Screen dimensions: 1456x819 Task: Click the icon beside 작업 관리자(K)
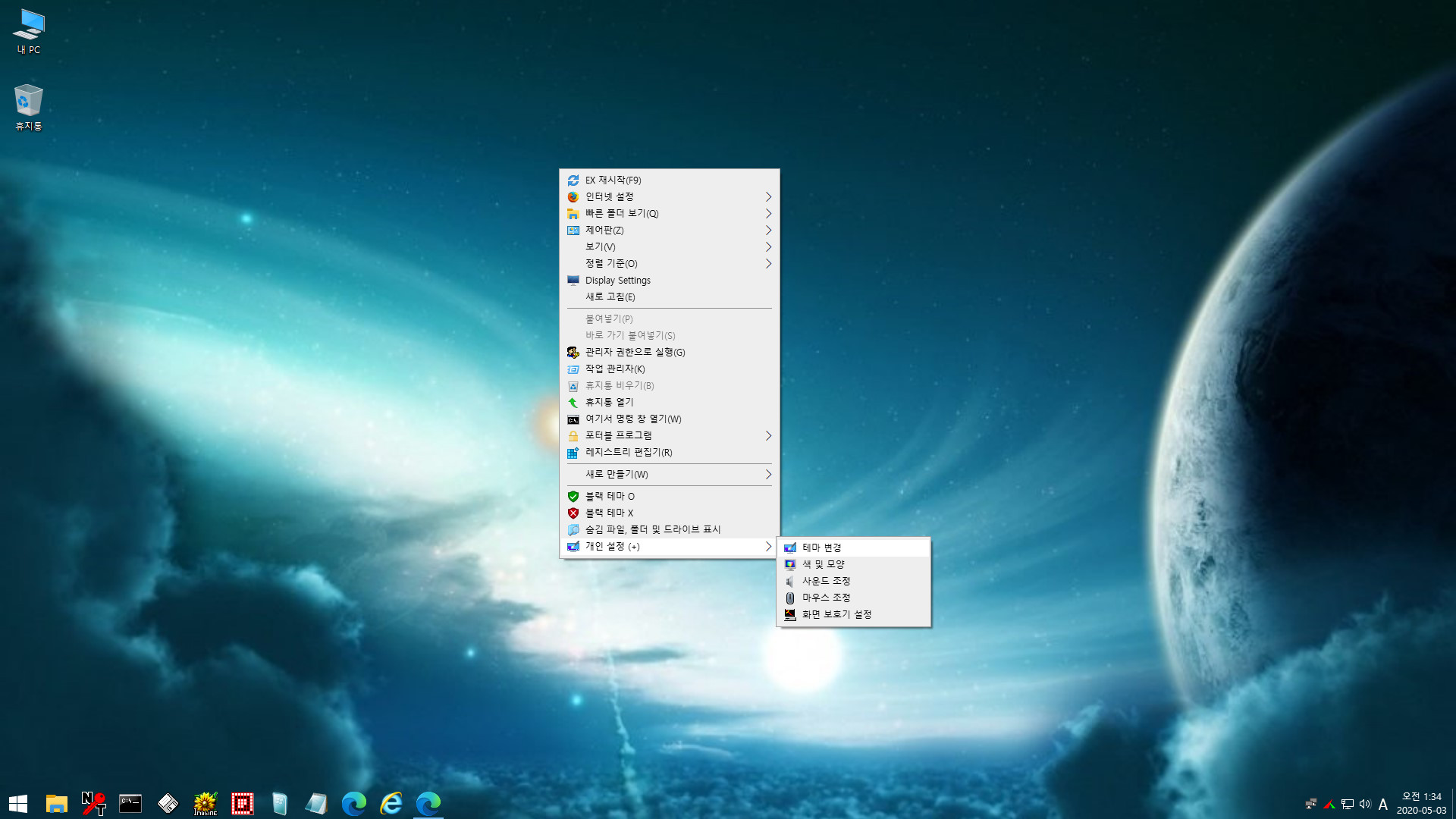(573, 369)
